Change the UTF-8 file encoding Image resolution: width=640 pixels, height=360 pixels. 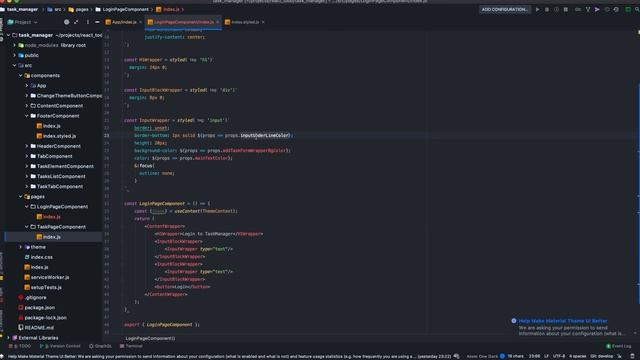pos(559,356)
